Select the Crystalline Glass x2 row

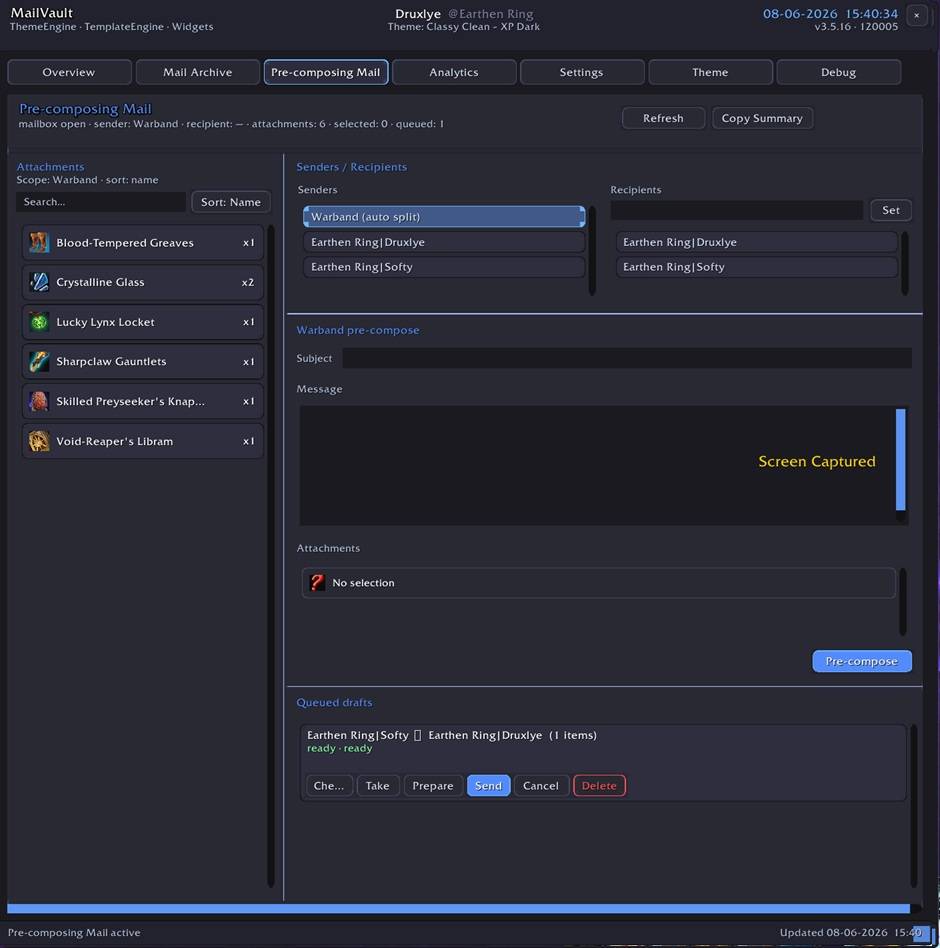tap(143, 282)
